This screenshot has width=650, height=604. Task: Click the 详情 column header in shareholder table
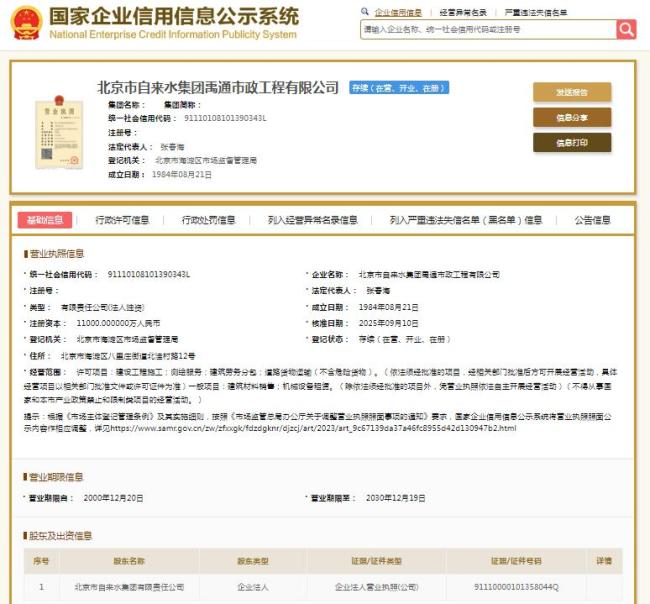602,562
